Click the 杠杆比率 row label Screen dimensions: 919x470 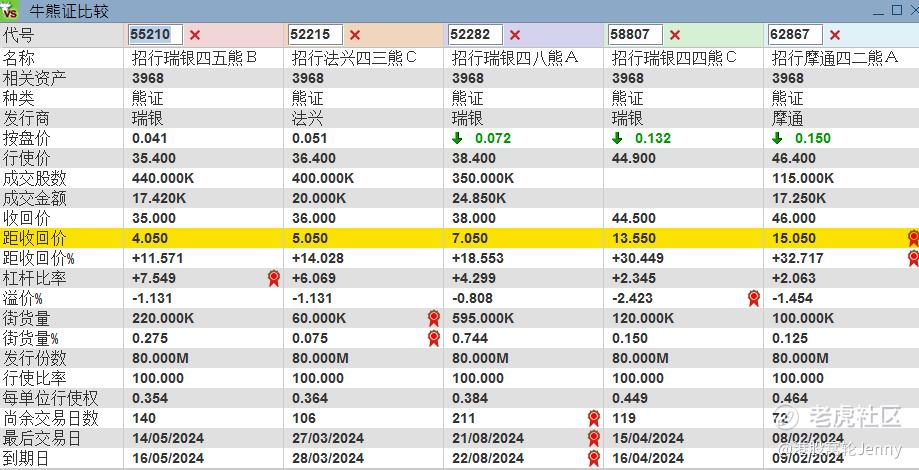[35, 278]
